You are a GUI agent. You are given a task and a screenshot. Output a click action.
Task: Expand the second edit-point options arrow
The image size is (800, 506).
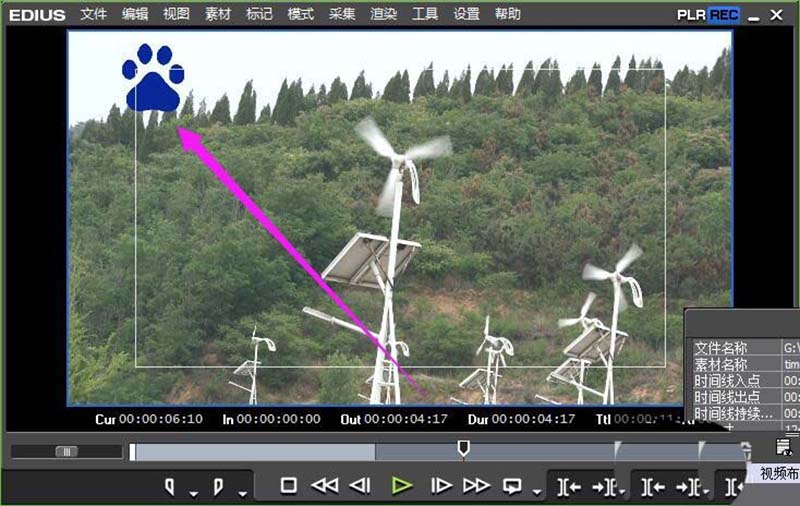[706, 492]
